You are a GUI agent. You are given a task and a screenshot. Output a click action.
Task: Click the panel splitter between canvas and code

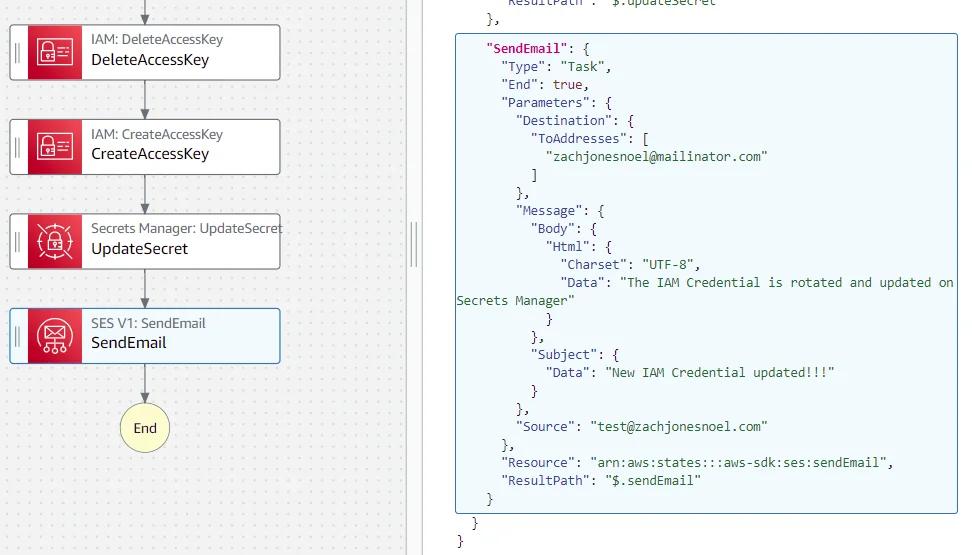pos(414,244)
